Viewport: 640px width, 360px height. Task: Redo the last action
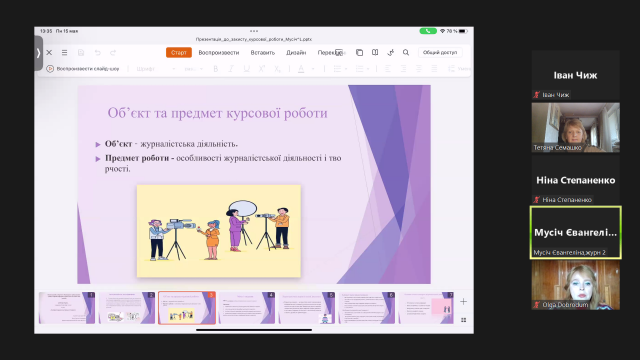(113, 53)
